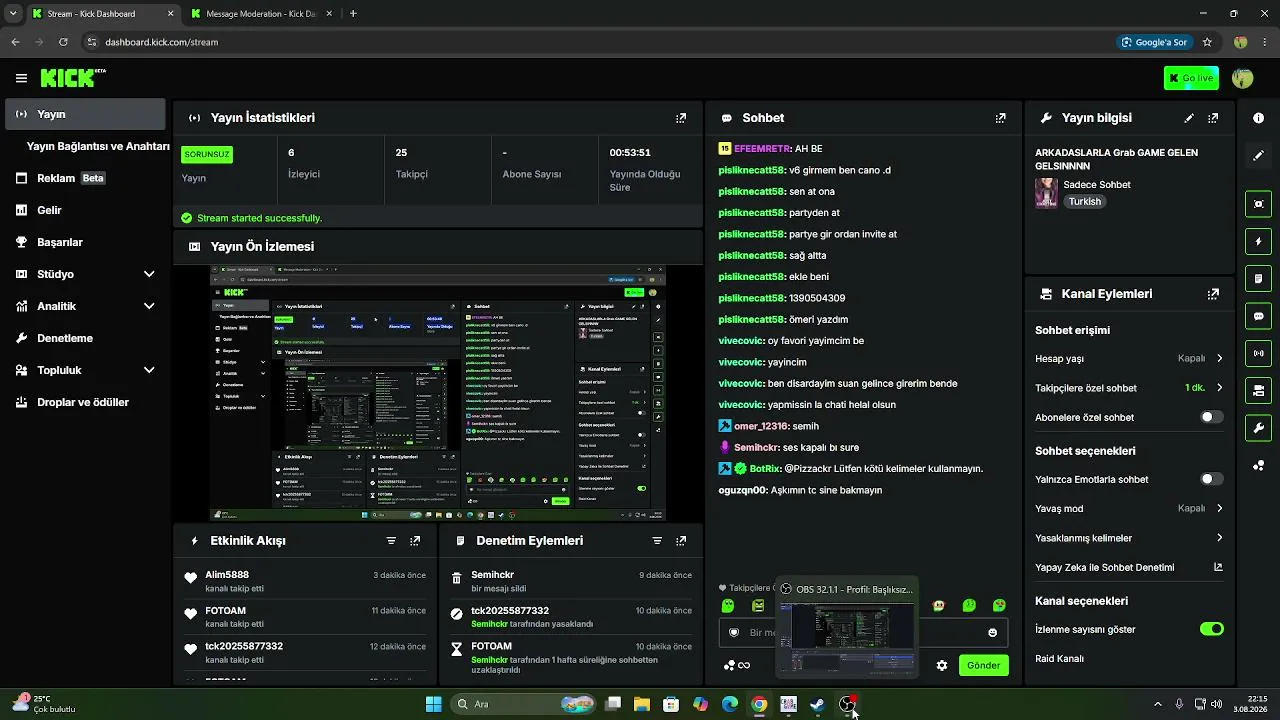Open the Chrome tab search dropdown

pyautogui.click(x=13, y=14)
